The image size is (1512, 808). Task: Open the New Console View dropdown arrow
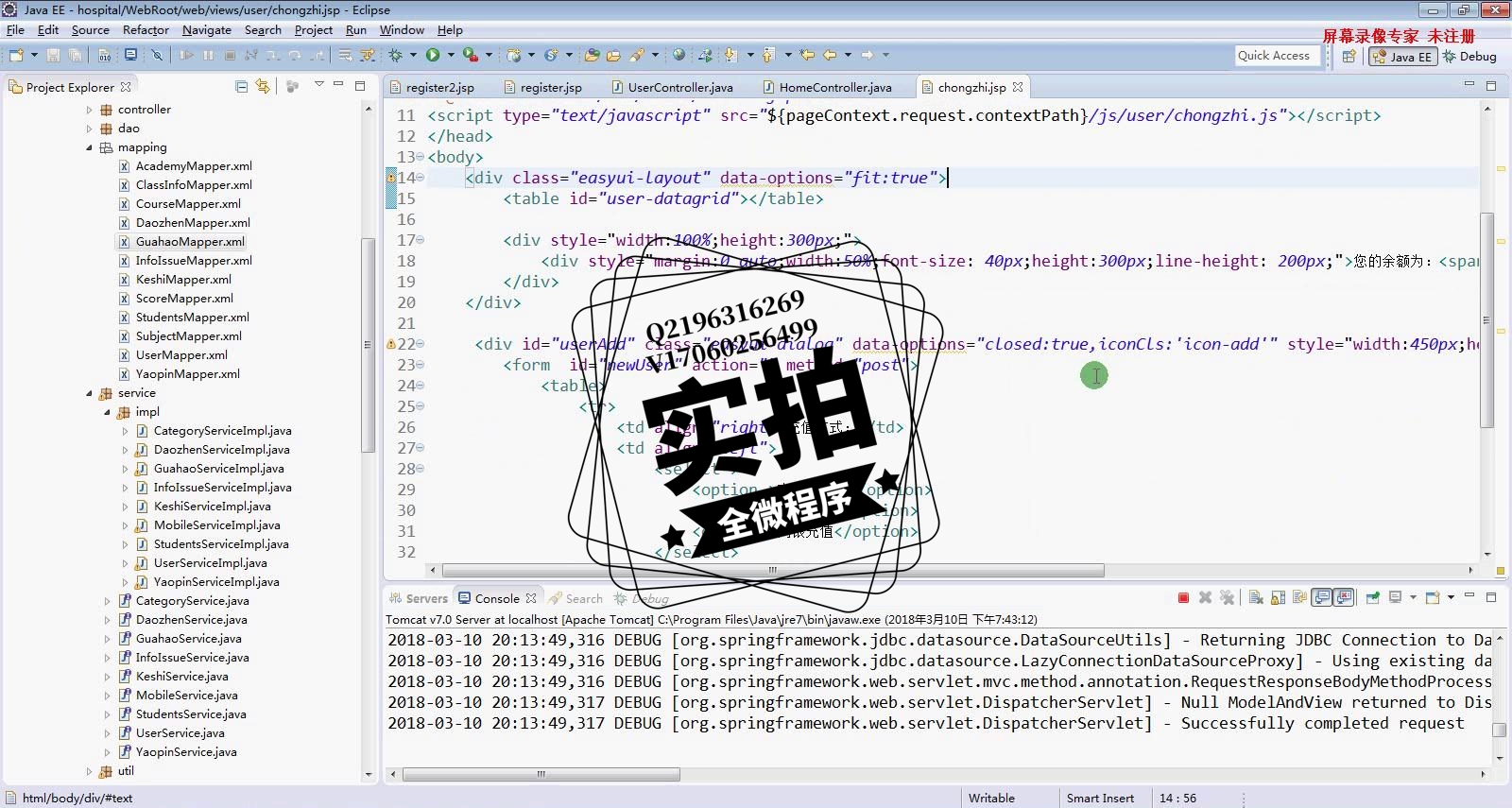(1450, 597)
